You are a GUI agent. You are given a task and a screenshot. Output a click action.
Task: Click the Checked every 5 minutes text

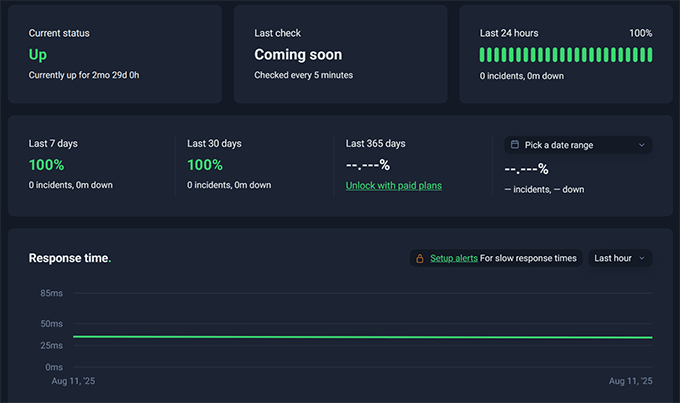[303, 75]
